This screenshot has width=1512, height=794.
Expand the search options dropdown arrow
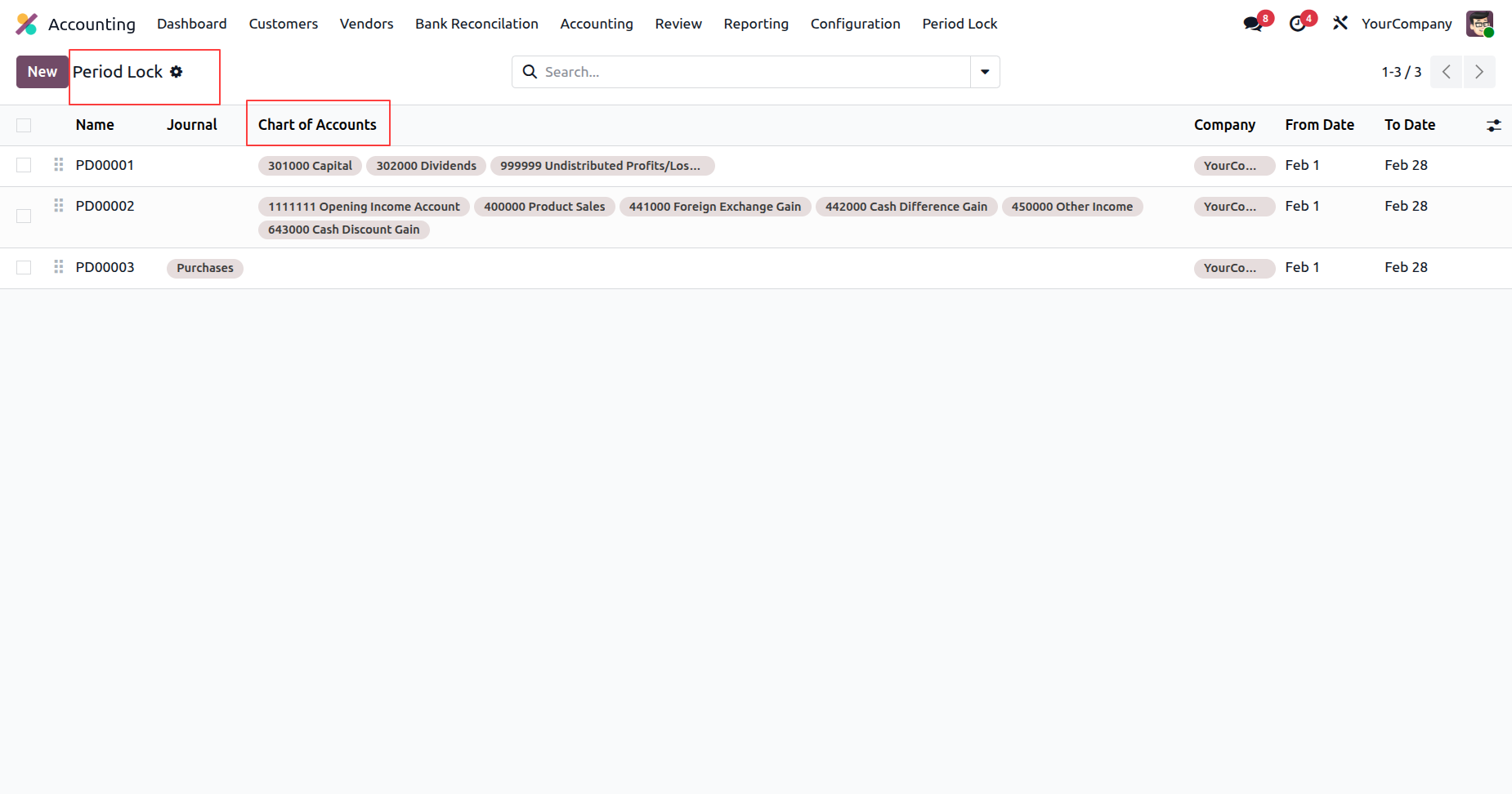(985, 72)
